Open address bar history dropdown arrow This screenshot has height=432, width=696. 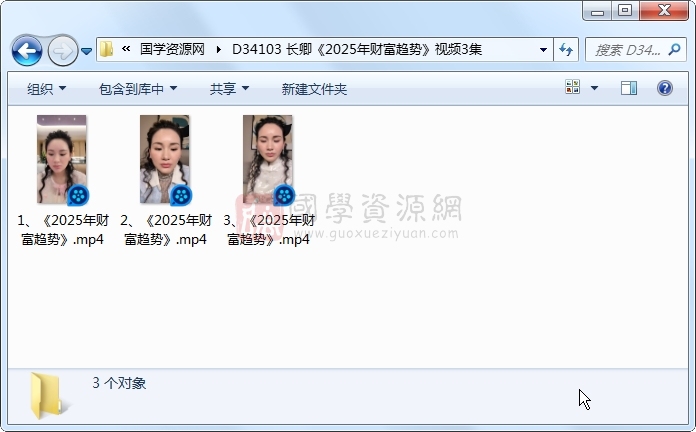543,50
